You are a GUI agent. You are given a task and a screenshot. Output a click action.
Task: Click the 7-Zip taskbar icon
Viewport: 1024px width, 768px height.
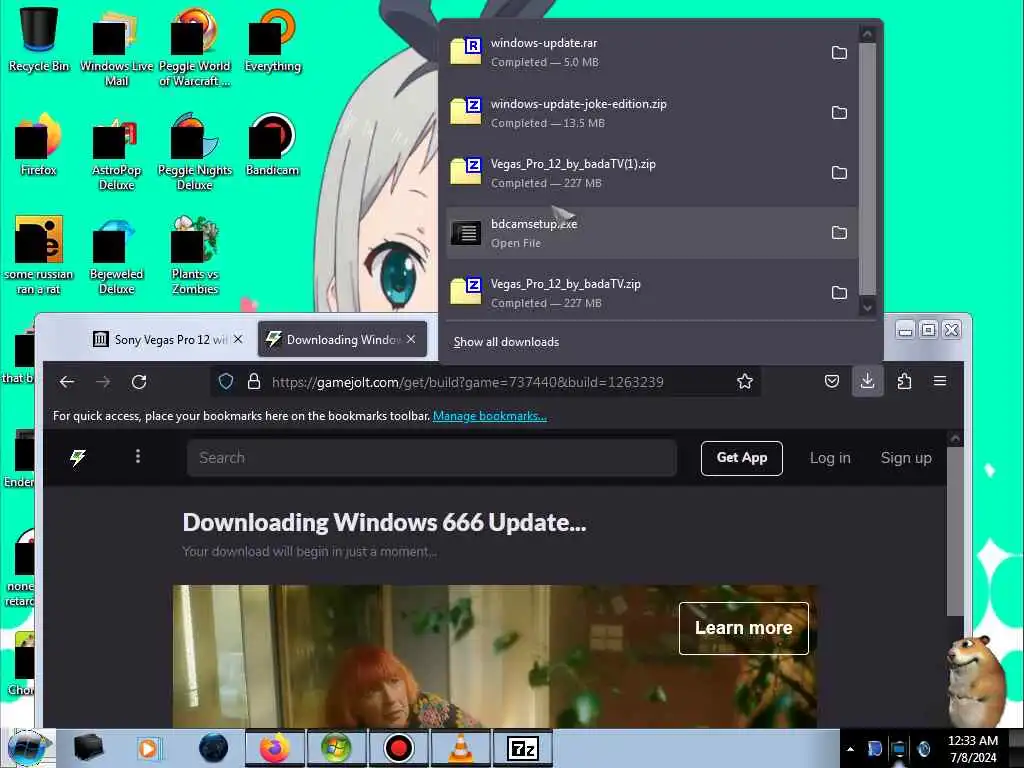click(522, 748)
